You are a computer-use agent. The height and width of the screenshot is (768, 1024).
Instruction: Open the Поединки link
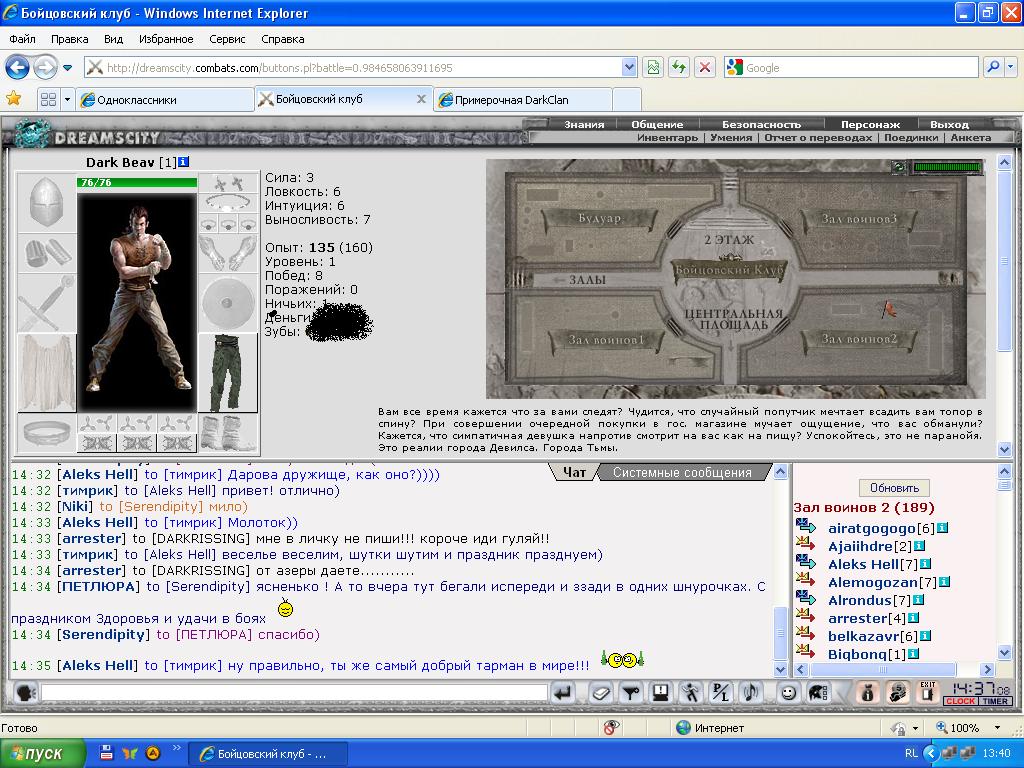pyautogui.click(x=910, y=138)
